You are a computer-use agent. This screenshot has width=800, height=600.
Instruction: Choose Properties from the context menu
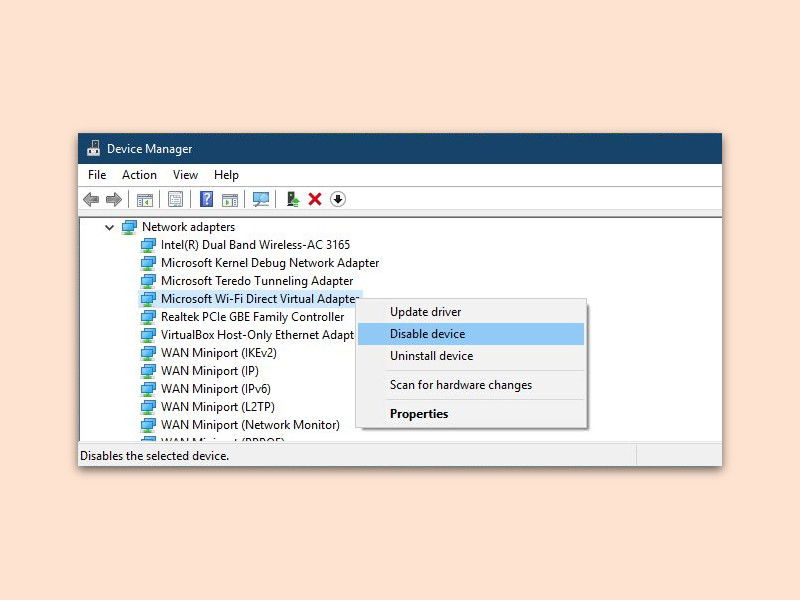471,414
